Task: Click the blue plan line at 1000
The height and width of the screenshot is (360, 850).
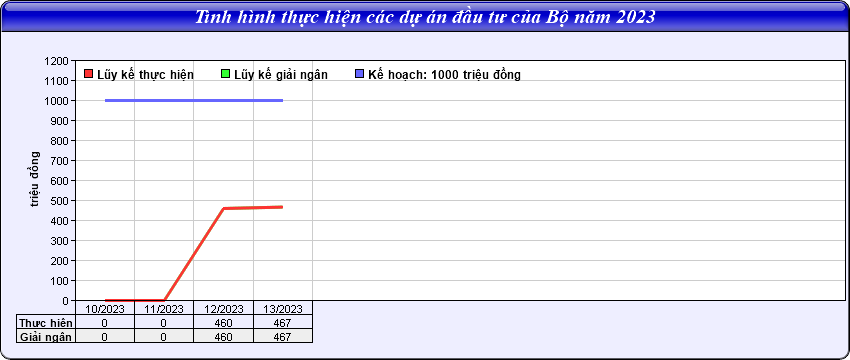Action: coord(194,100)
